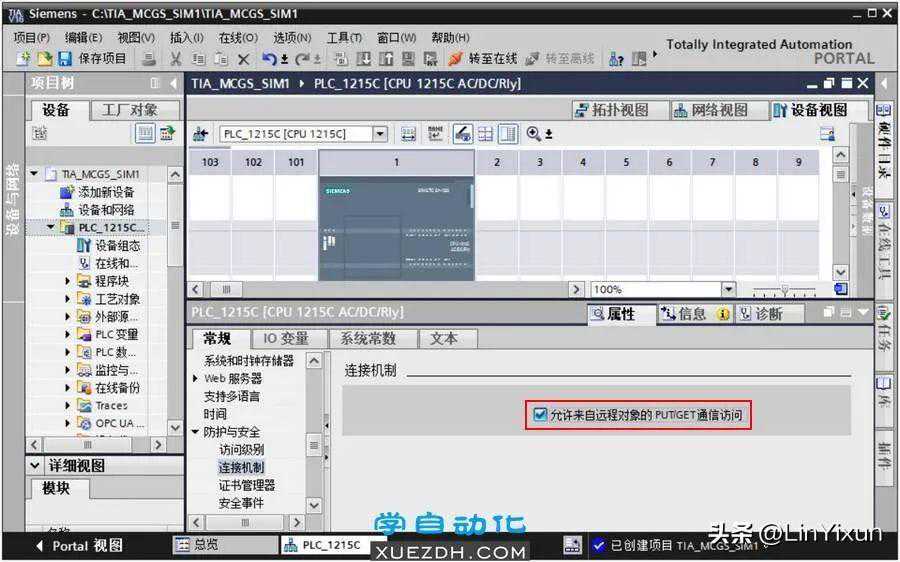Collapse the 防护与安全 section
The height and width of the screenshot is (562, 900).
[x=195, y=432]
